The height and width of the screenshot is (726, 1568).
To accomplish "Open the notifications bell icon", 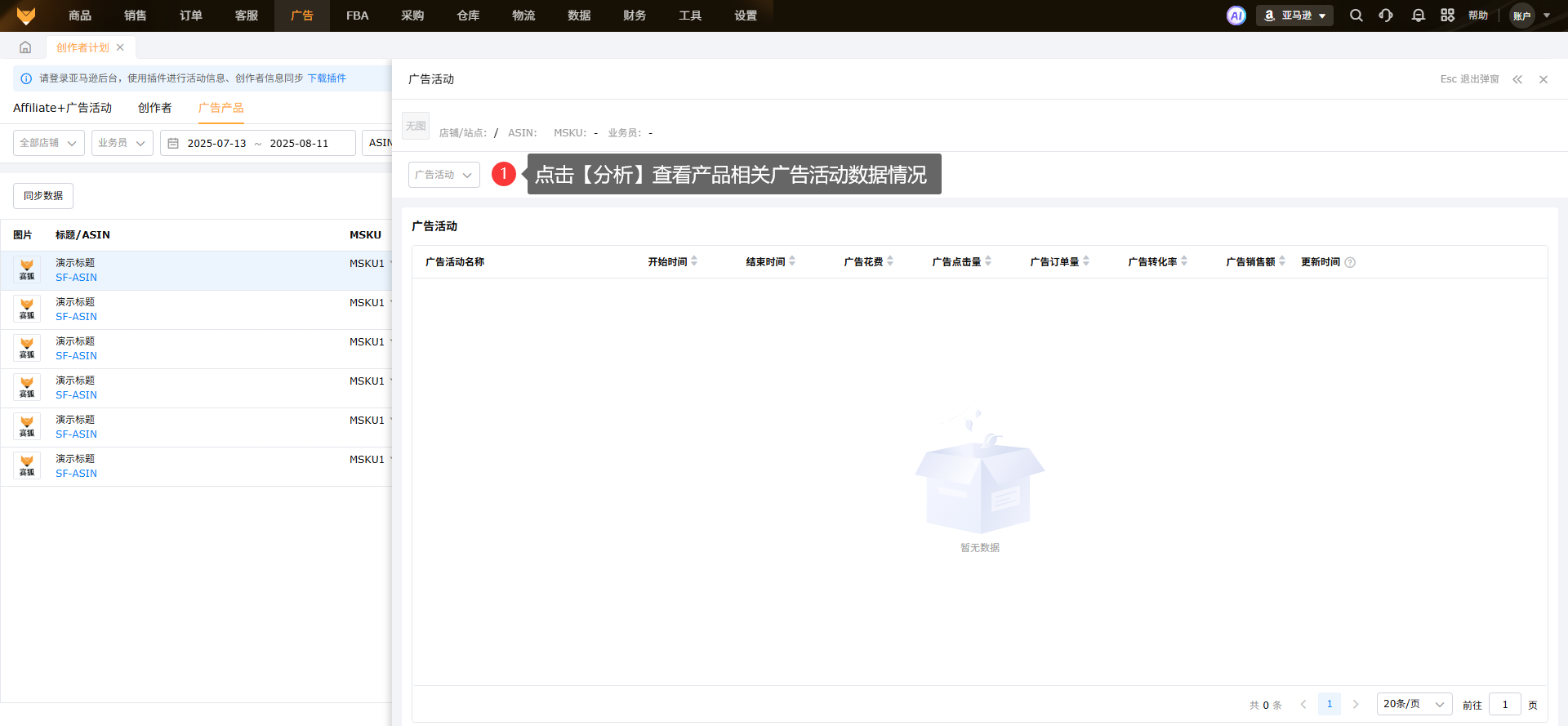I will [x=1419, y=16].
